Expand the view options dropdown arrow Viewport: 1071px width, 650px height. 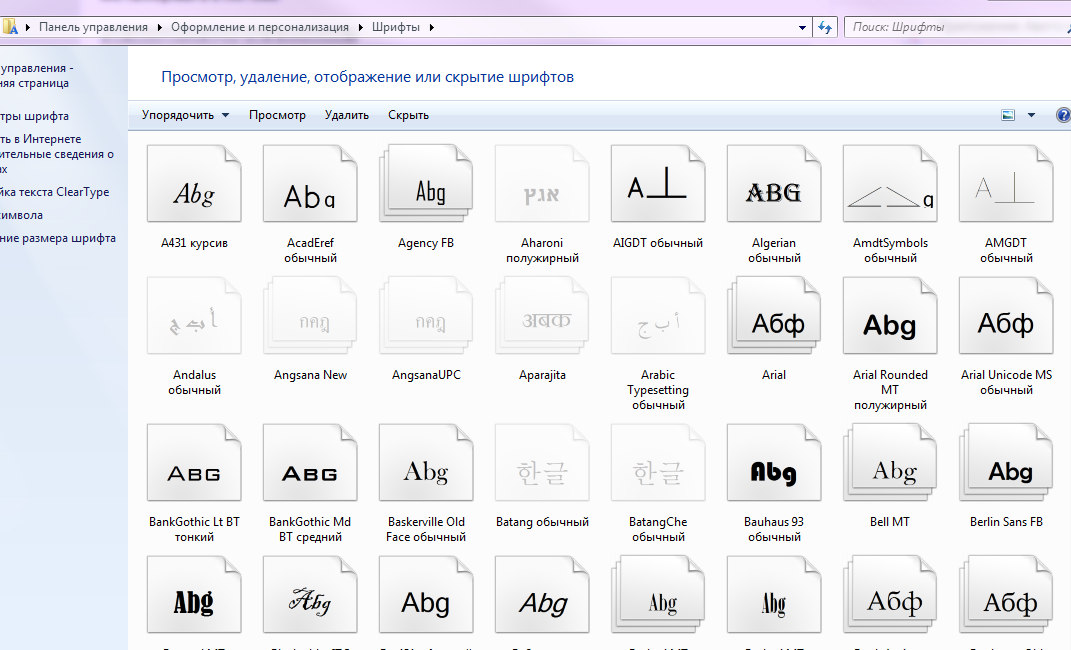point(1032,115)
